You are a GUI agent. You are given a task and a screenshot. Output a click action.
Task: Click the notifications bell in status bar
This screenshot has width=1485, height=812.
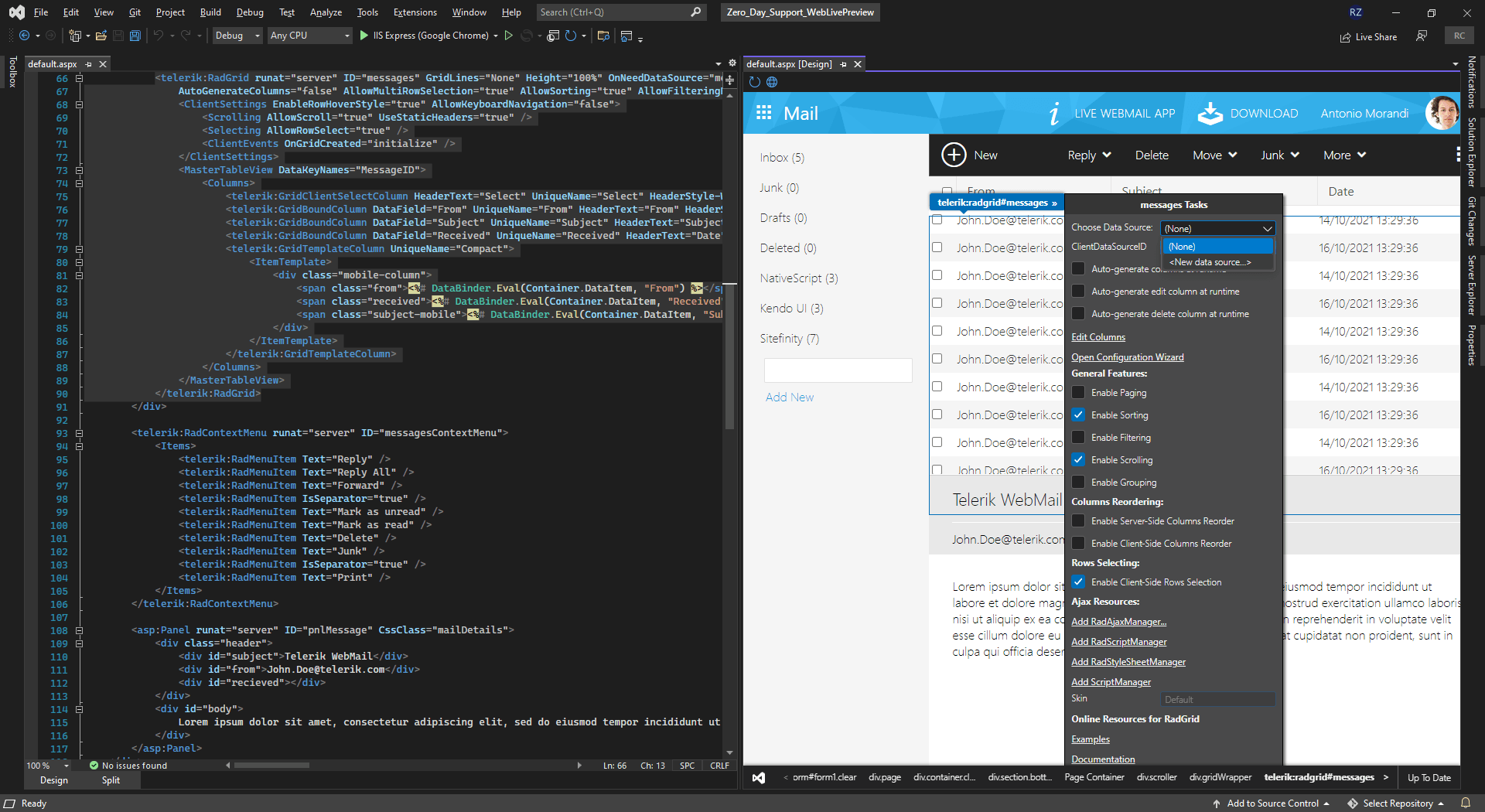point(1466,803)
